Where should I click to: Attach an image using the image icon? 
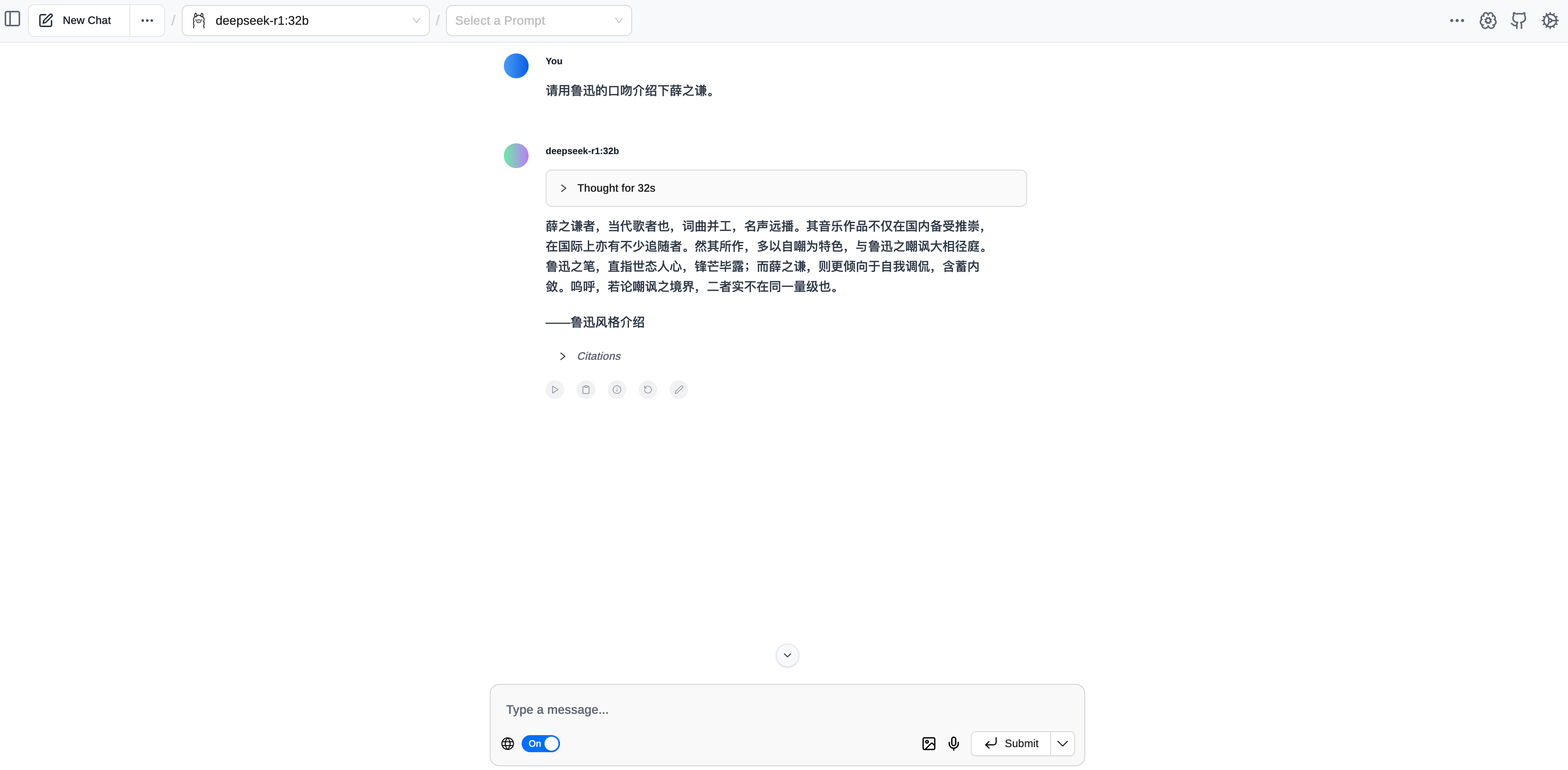[x=928, y=743]
